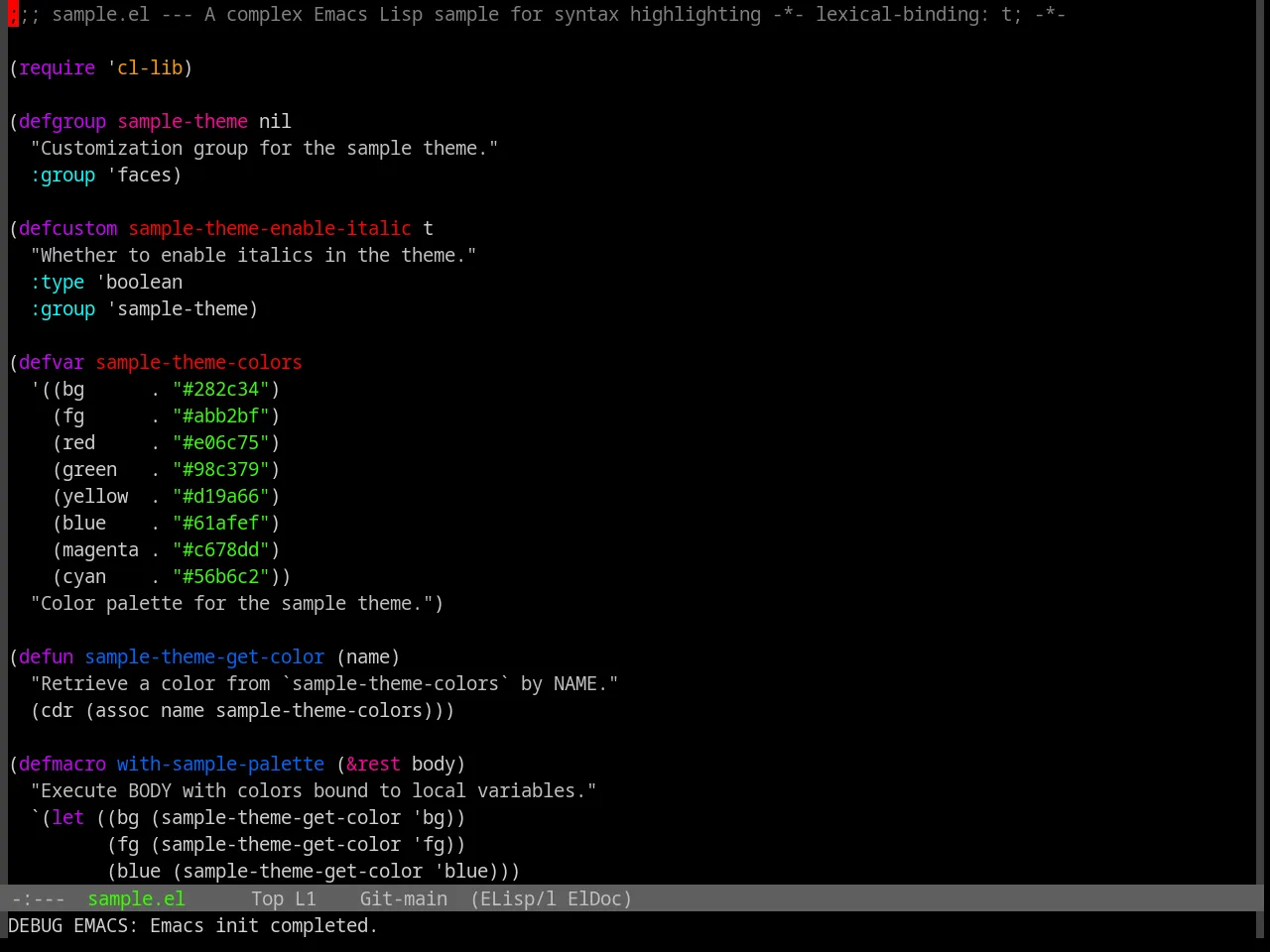Click sample-theme-colors after defvar
Screen dimensions: 1270x952
coord(198,362)
